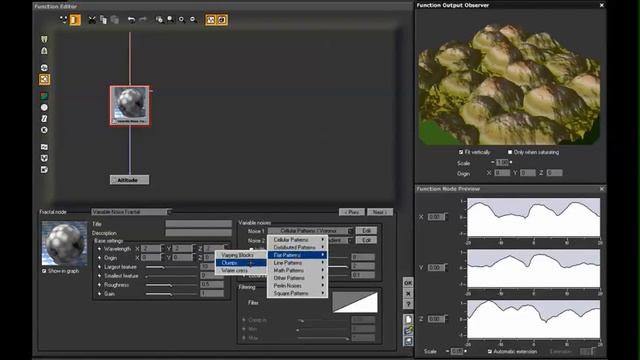This screenshot has height=360, width=640.
Task: Open the Filter curve thumbnail
Action: click(355, 302)
